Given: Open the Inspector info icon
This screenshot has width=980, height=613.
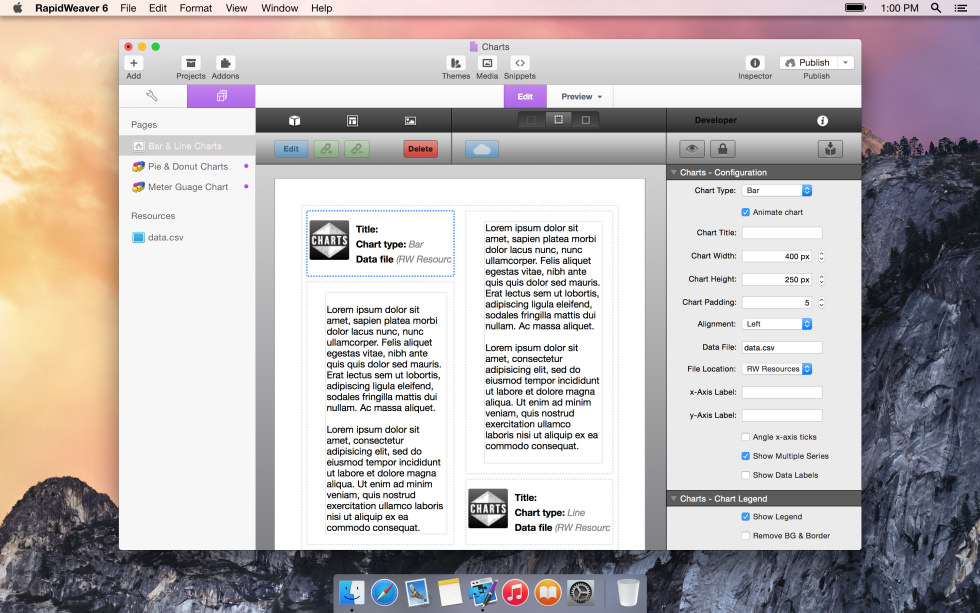Looking at the screenshot, I should click(x=755, y=63).
